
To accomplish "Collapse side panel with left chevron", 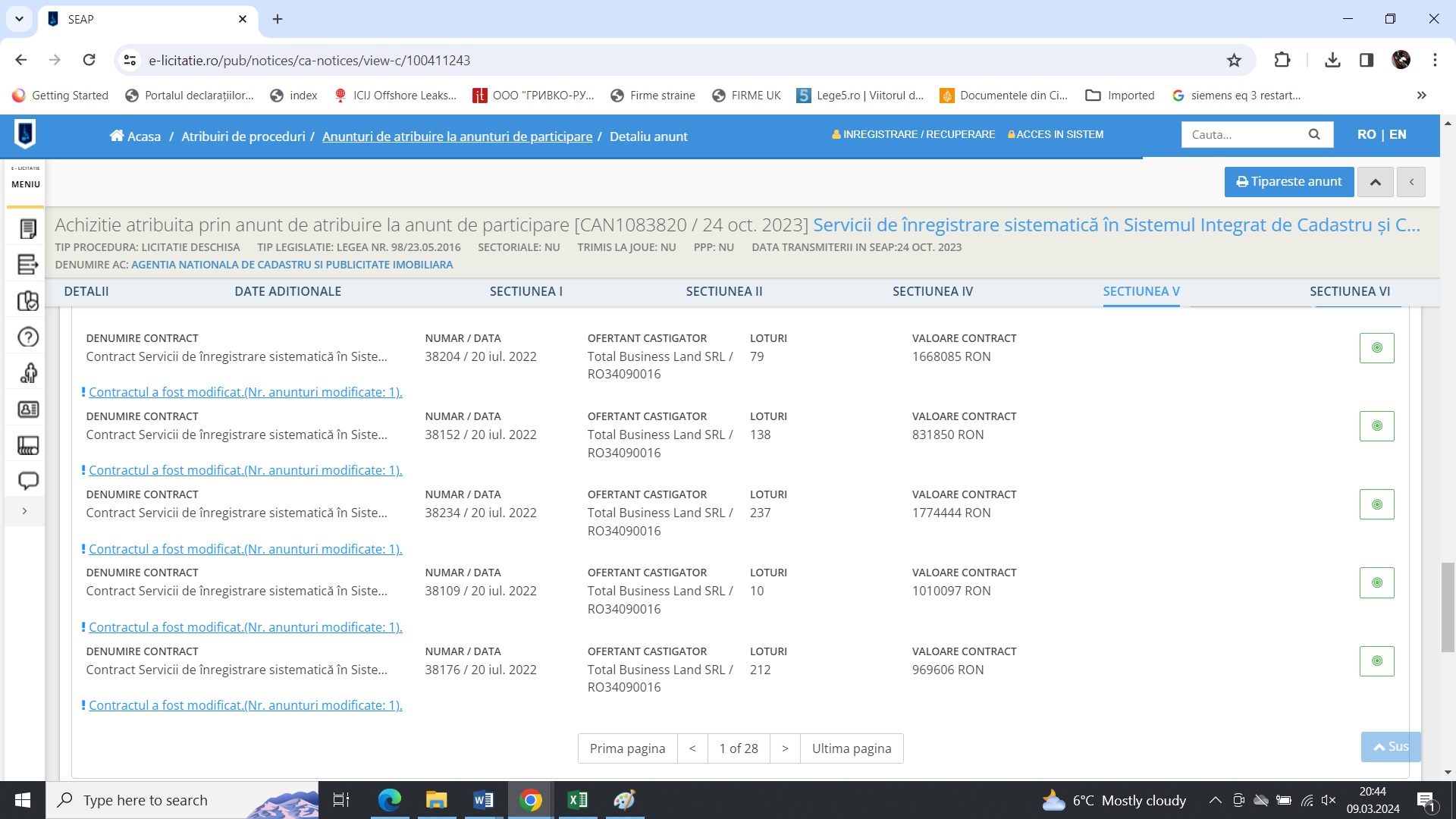I will pyautogui.click(x=1411, y=182).
